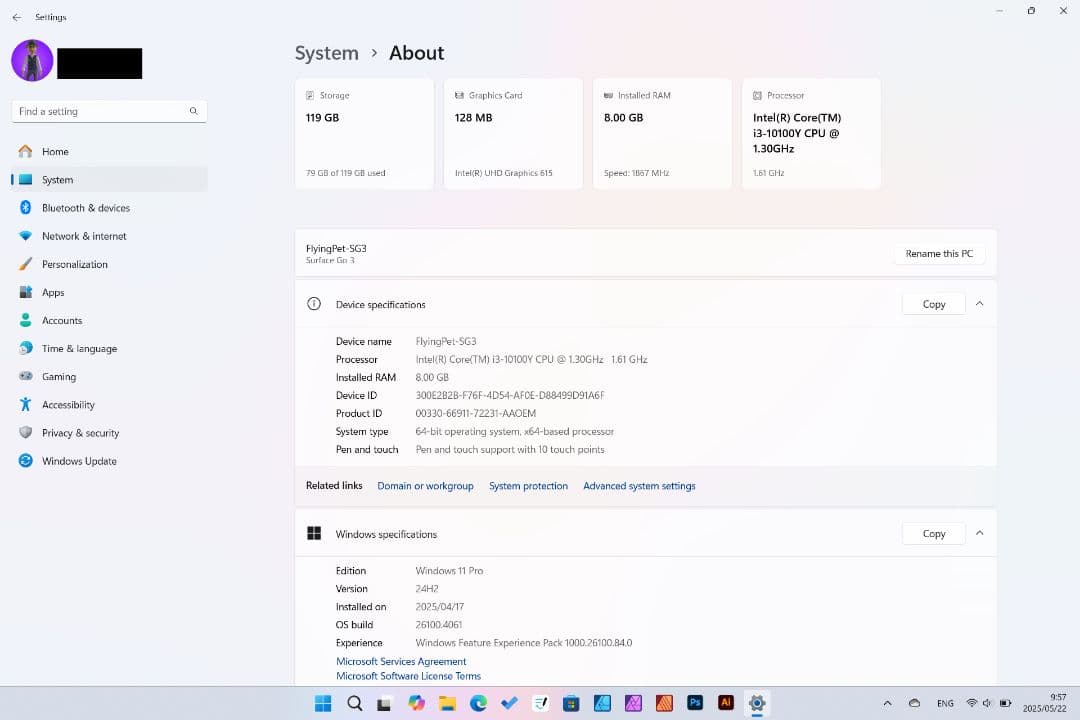
Task: Collapse the Device specifications section
Action: (979, 304)
